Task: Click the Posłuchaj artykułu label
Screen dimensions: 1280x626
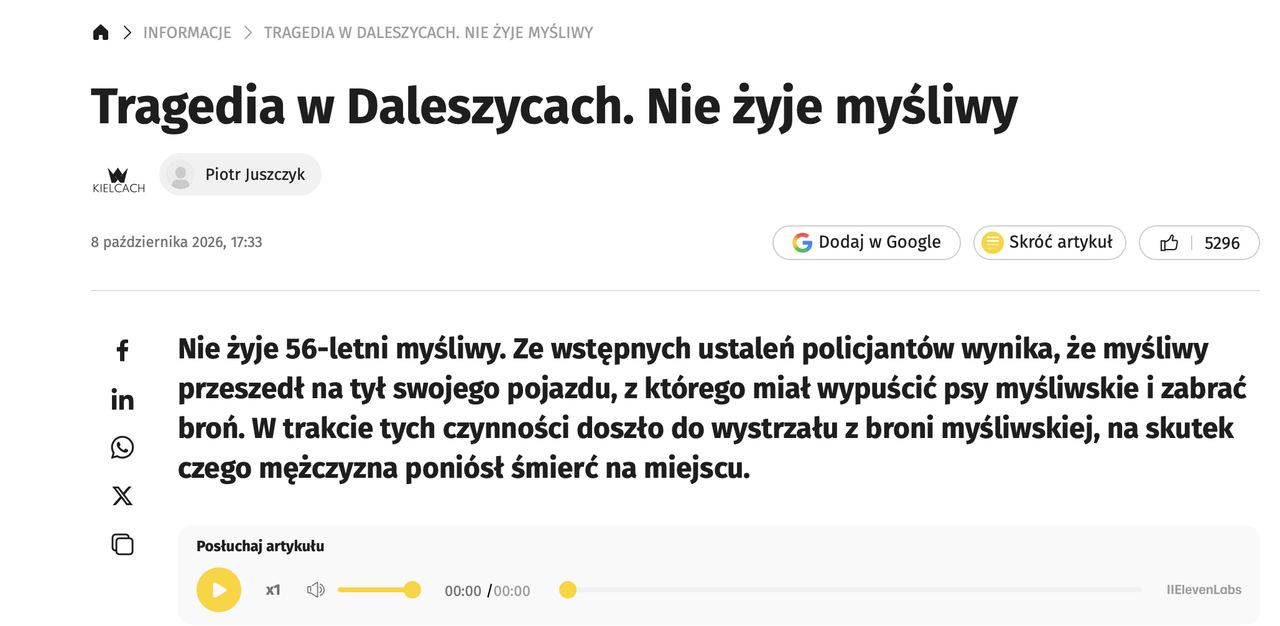Action: point(260,546)
